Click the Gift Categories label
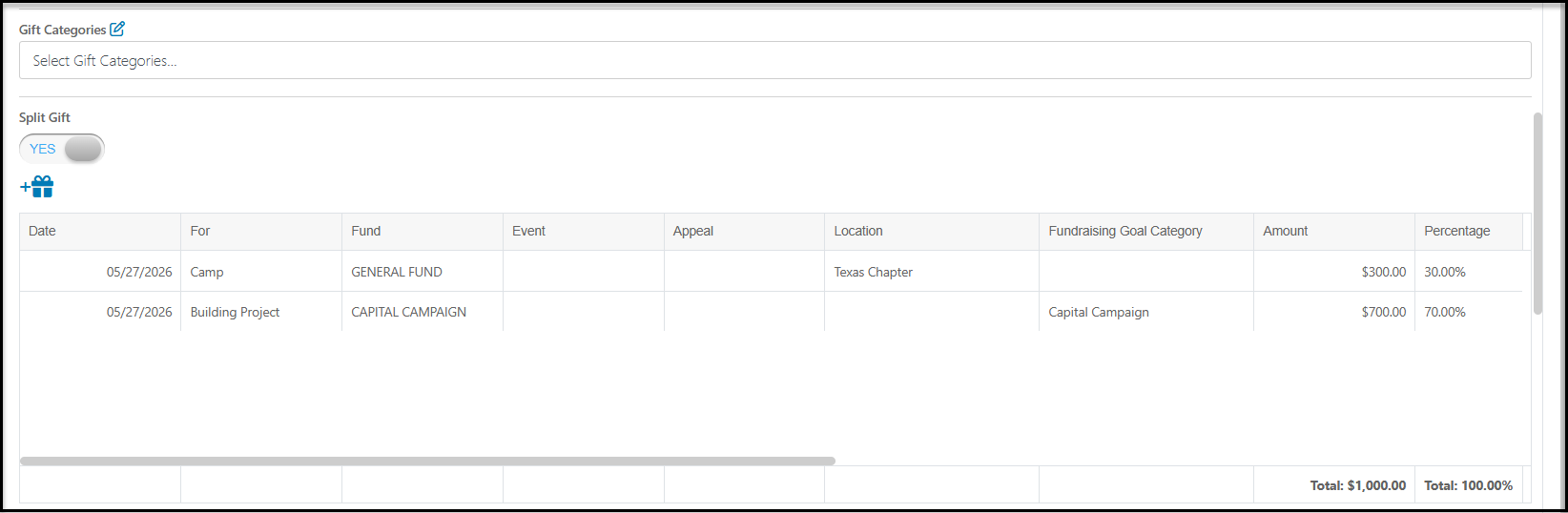This screenshot has height=513, width=1568. pos(62,30)
